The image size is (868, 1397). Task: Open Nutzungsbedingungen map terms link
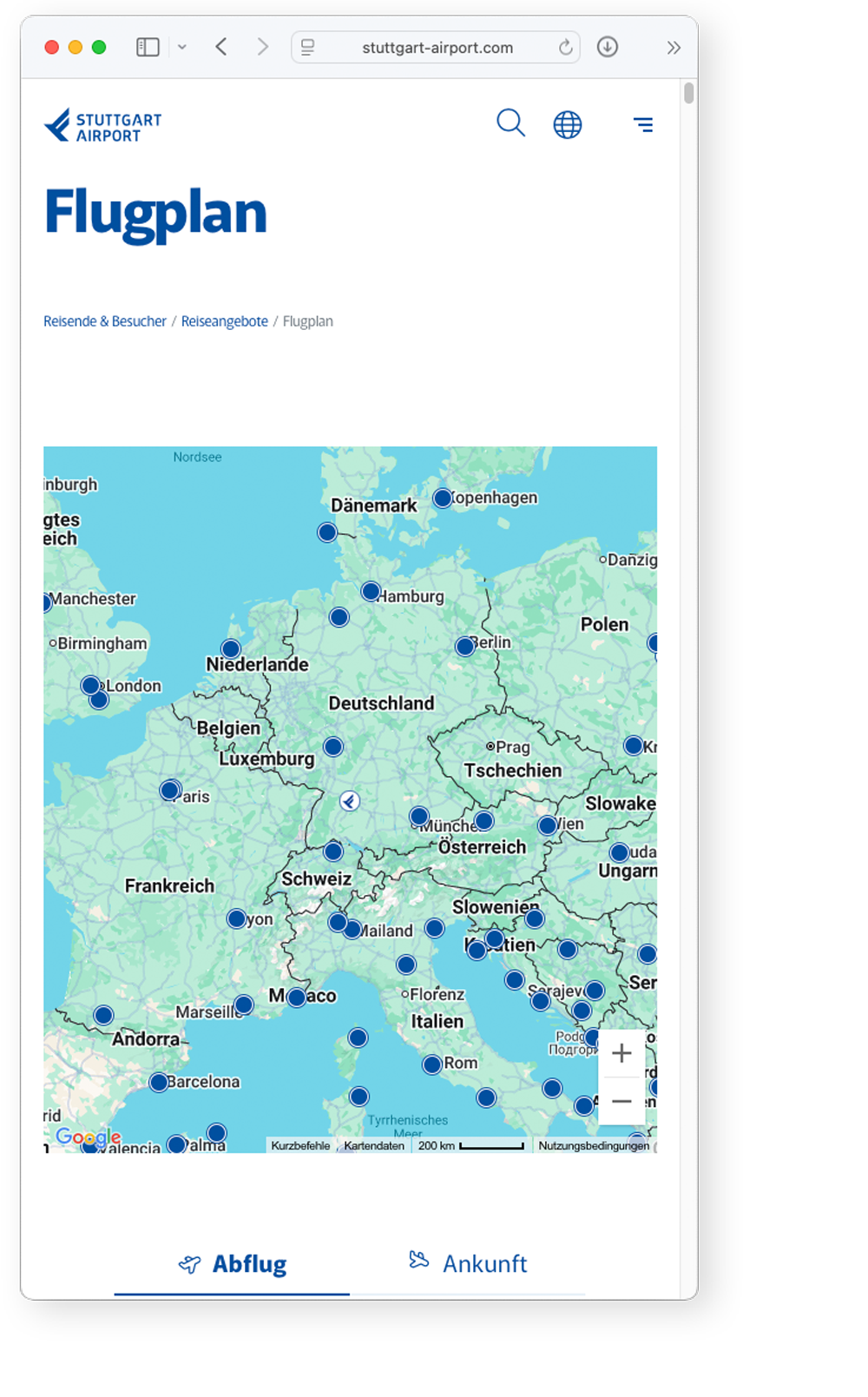594,1146
